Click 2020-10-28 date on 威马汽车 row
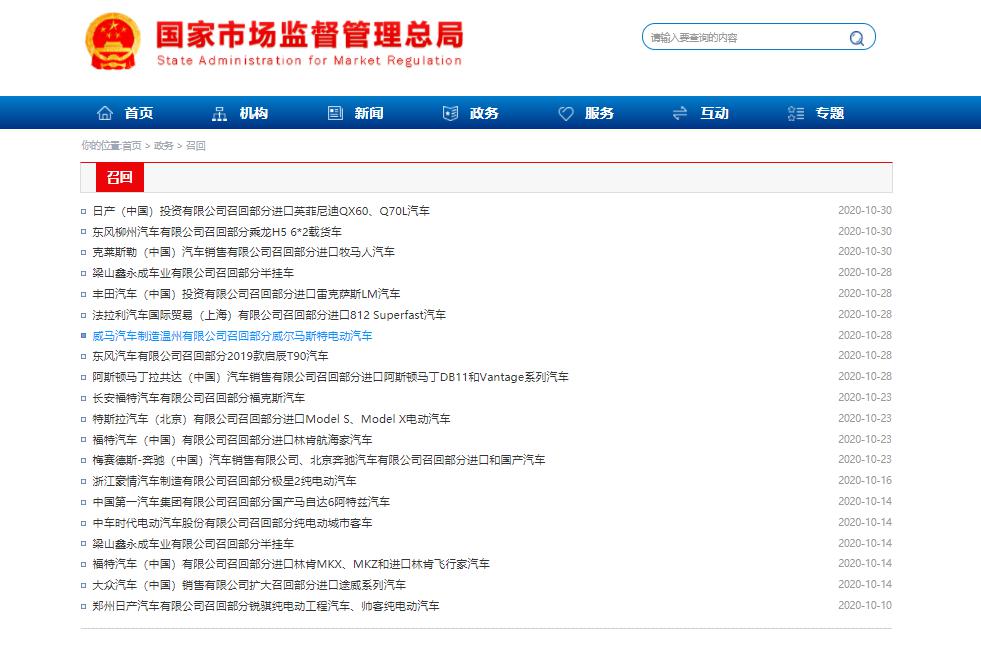 865,335
